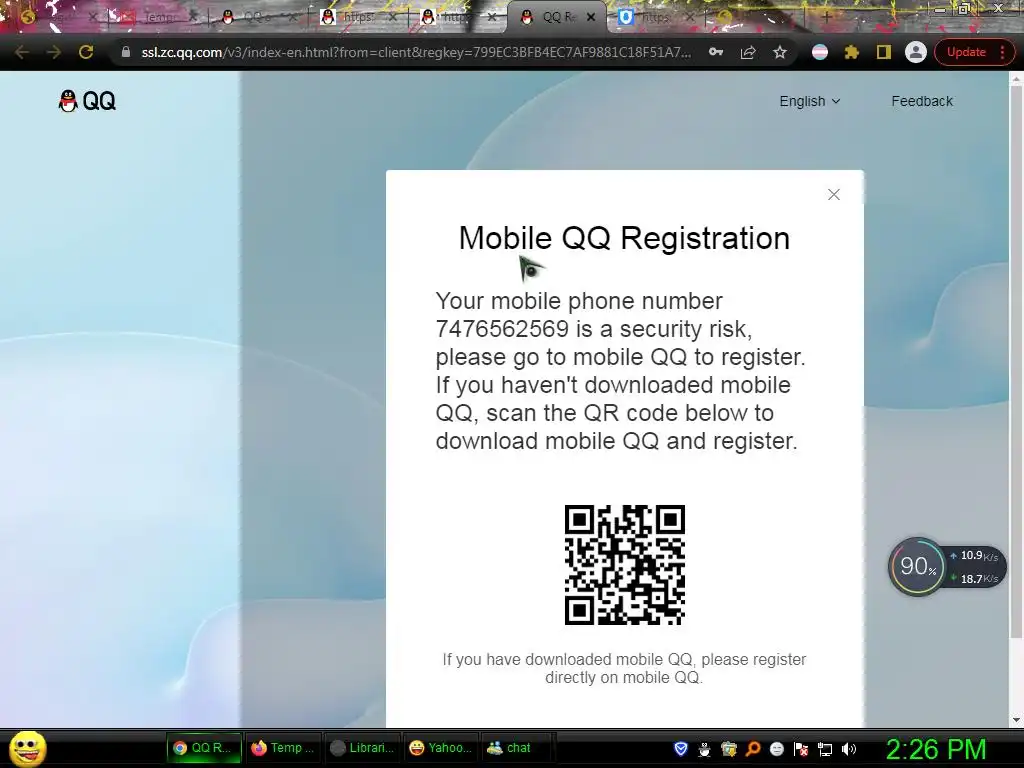Open the Action Center flag icon
This screenshot has width=1024, height=768.
coord(801,749)
